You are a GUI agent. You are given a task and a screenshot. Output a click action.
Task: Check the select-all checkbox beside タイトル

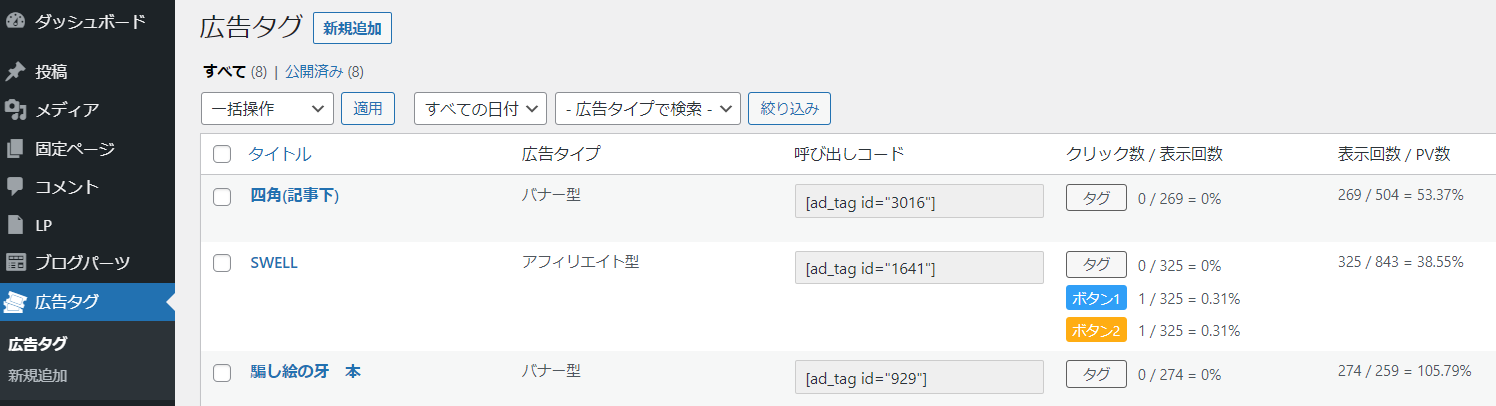tap(222, 154)
